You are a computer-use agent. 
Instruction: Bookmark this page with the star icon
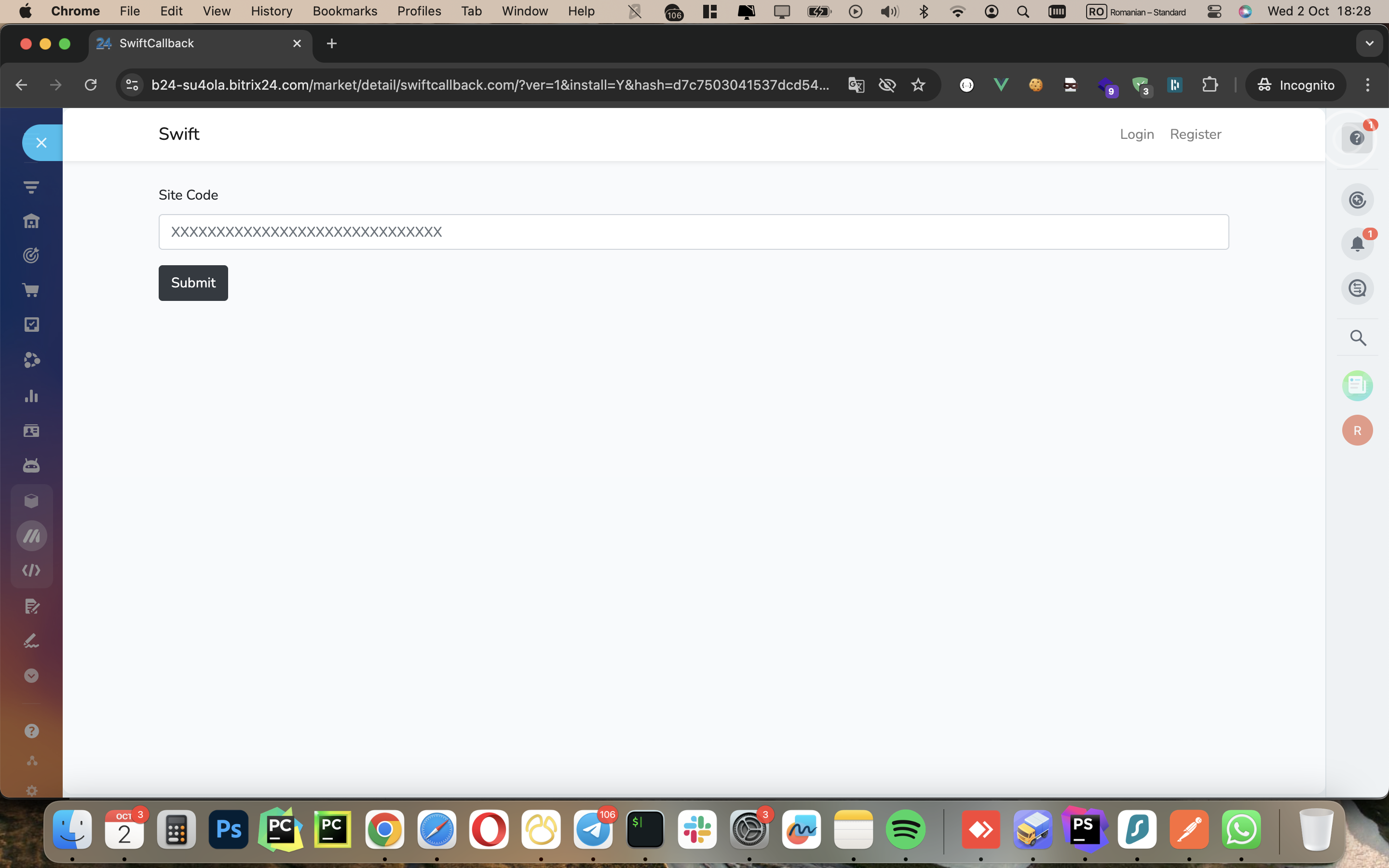click(x=918, y=85)
